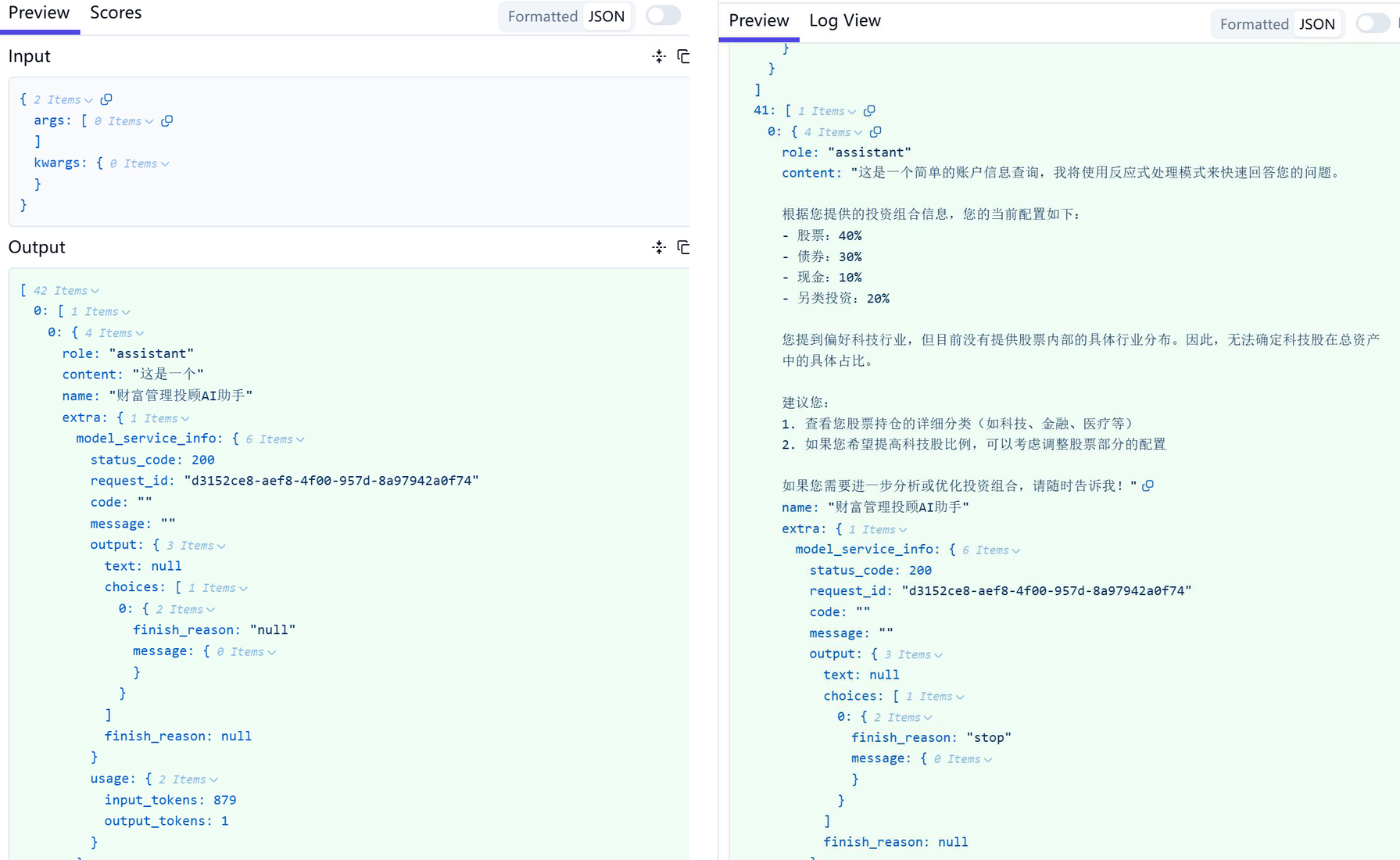Collapse the args 0 Items array
This screenshot has width=1400, height=860.
[149, 121]
